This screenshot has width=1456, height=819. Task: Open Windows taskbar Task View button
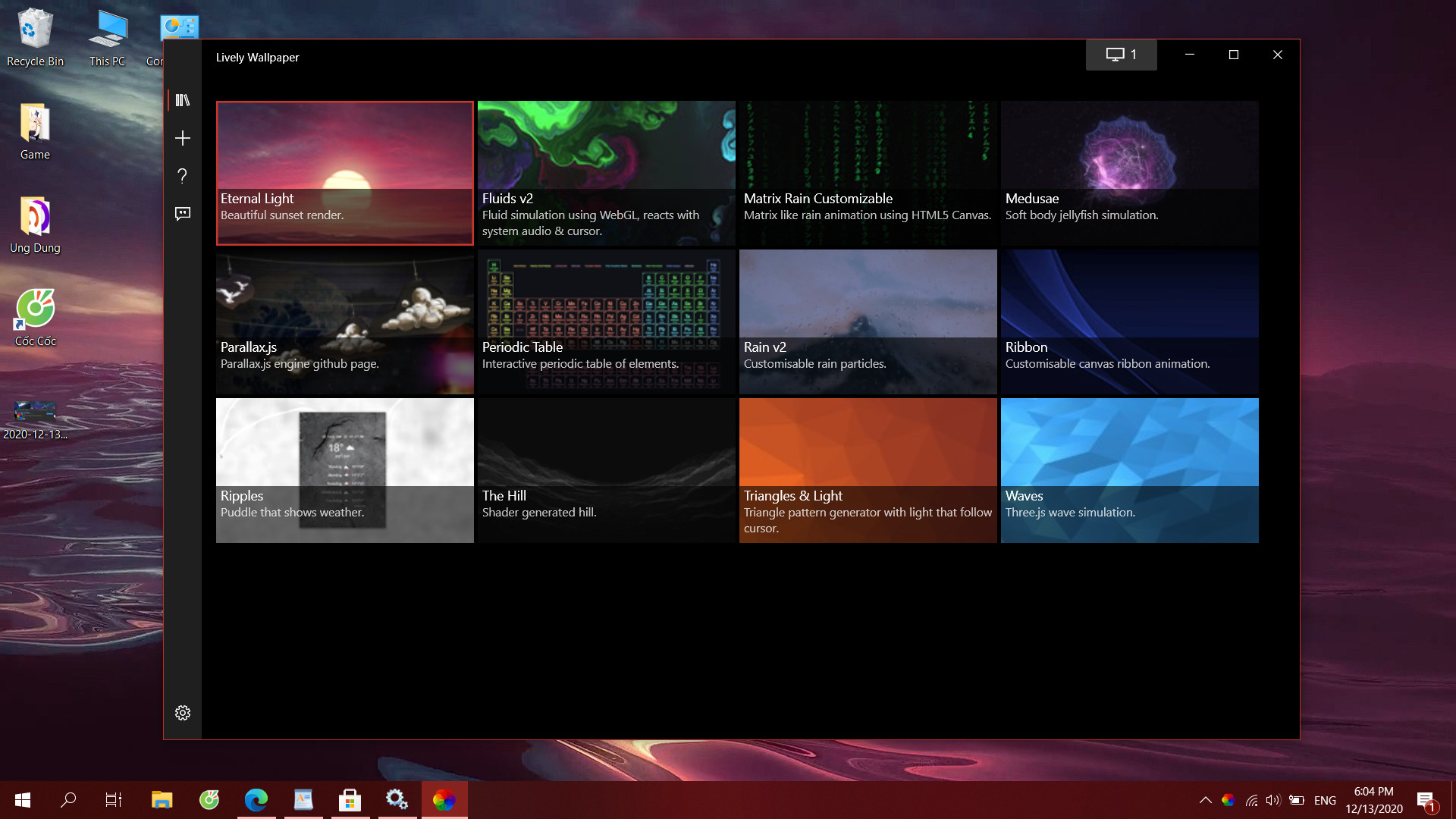tap(114, 800)
